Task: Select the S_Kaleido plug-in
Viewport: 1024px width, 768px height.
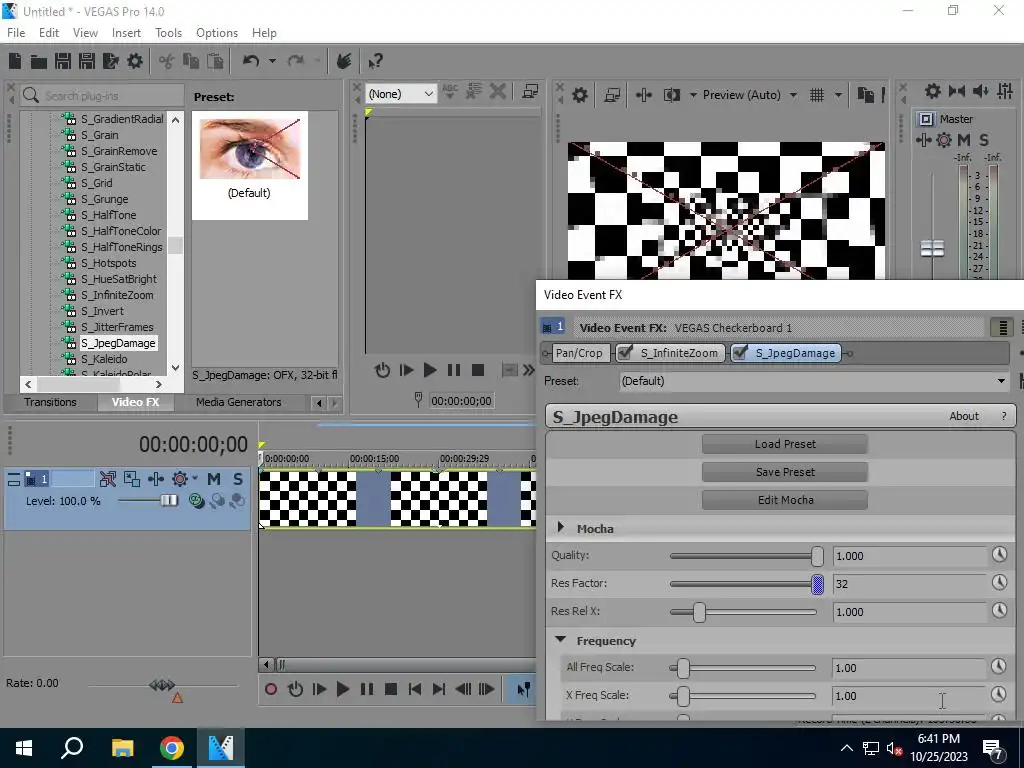Action: [x=104, y=359]
